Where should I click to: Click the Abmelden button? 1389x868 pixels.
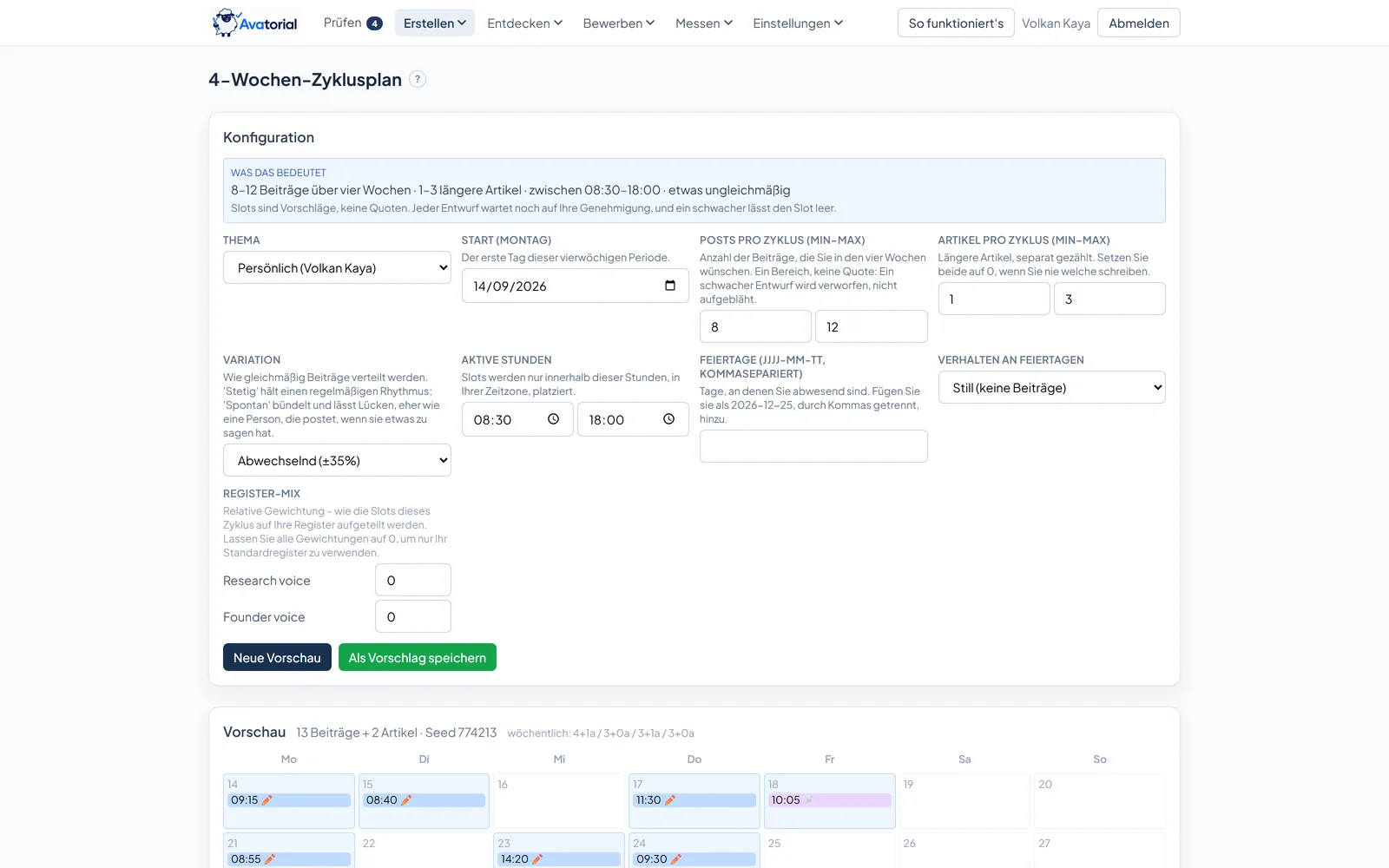(1139, 23)
